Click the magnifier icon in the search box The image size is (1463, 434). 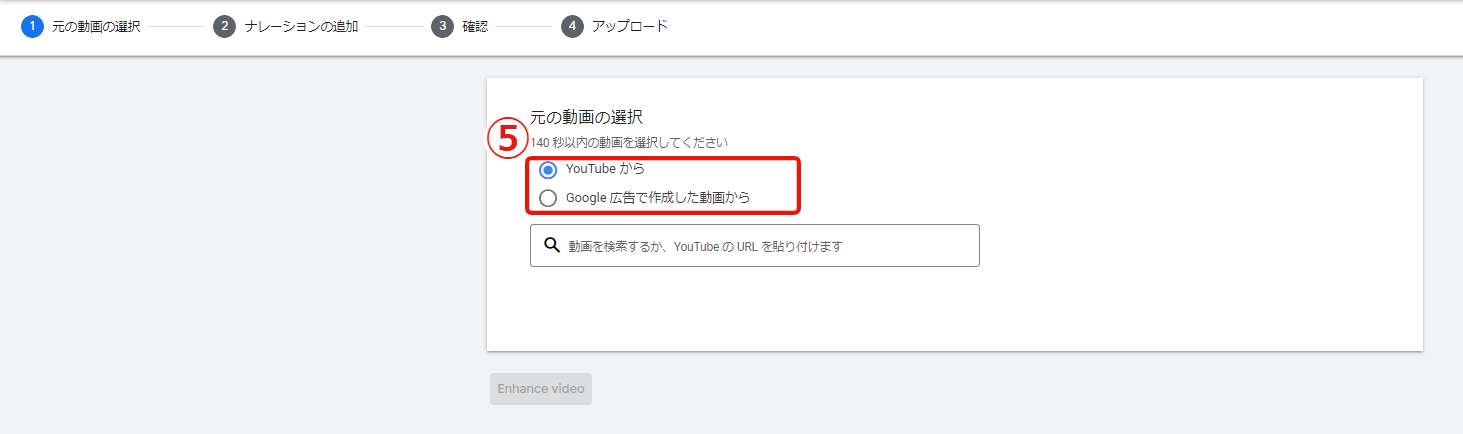tap(551, 245)
